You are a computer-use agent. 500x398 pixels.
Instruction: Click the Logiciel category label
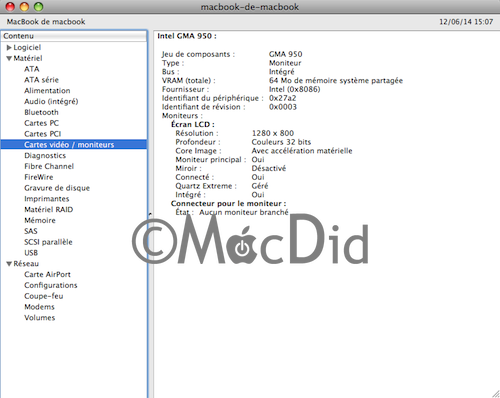click(x=27, y=48)
